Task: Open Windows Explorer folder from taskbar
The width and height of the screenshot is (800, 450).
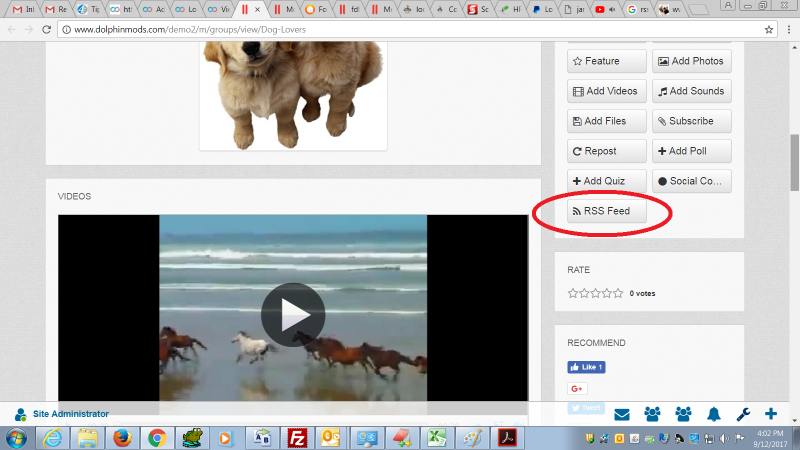Action: pyautogui.click(x=87, y=438)
